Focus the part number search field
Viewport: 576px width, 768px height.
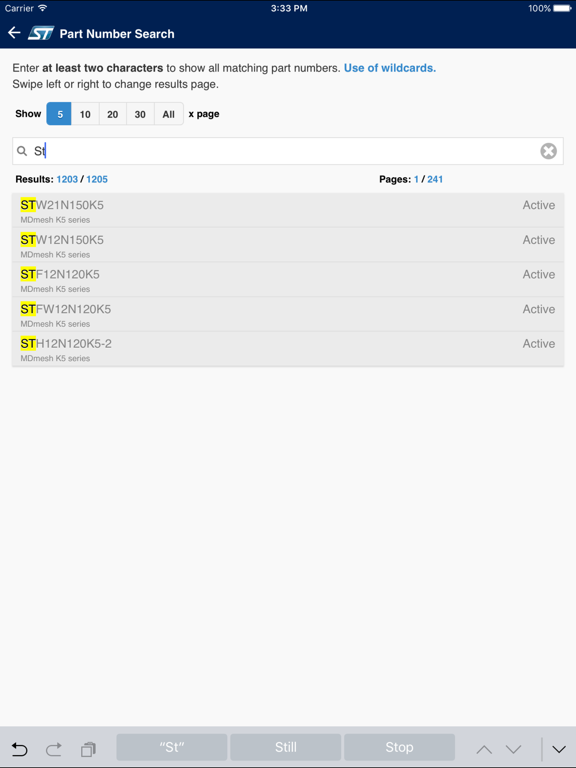[288, 151]
